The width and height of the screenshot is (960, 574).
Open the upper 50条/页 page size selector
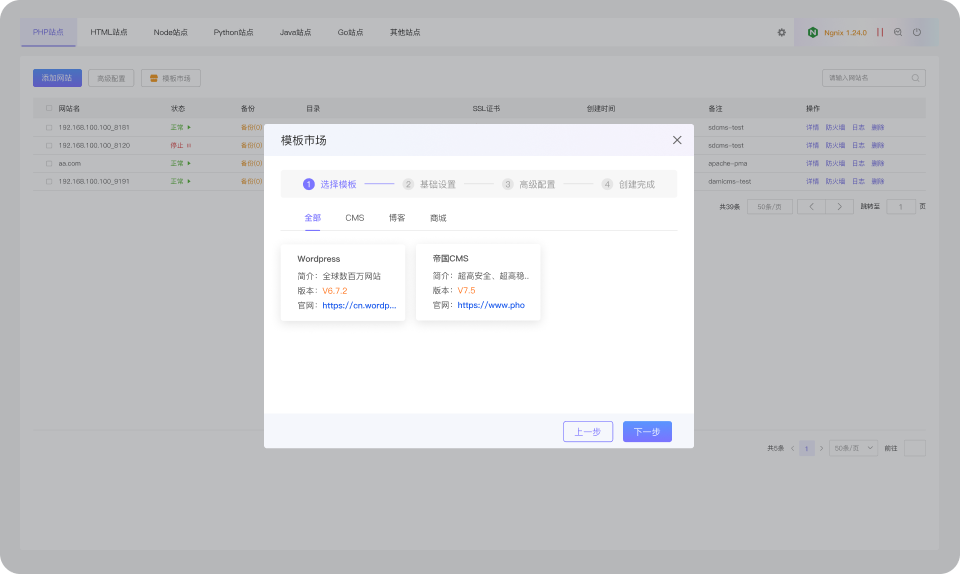tap(770, 207)
